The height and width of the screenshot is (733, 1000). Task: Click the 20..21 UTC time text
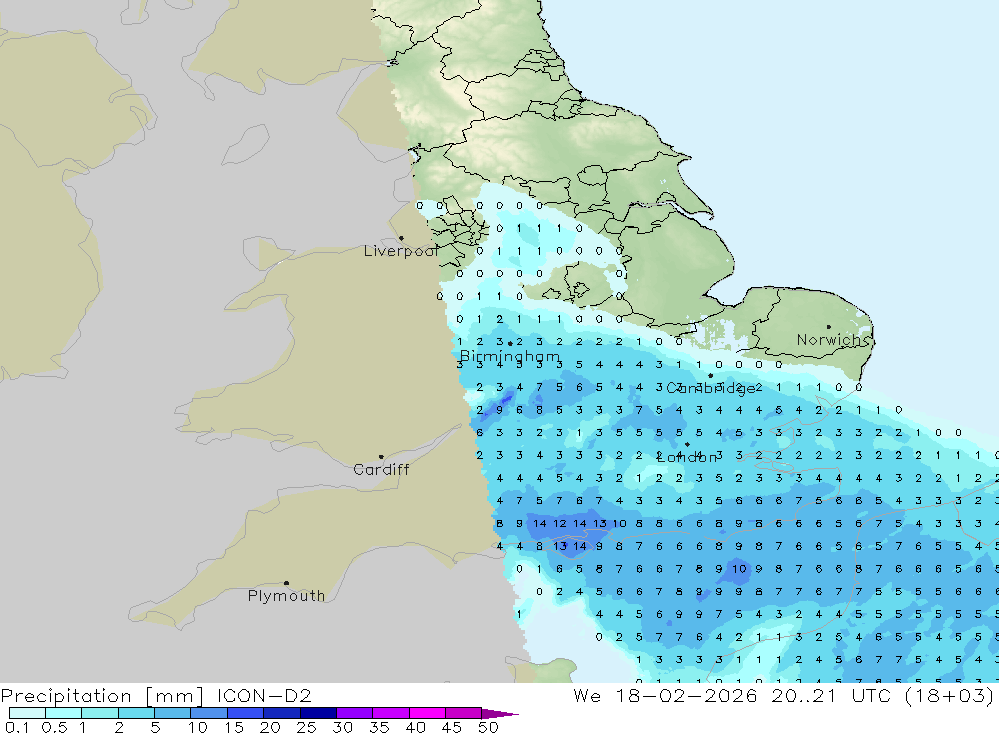(x=831, y=695)
